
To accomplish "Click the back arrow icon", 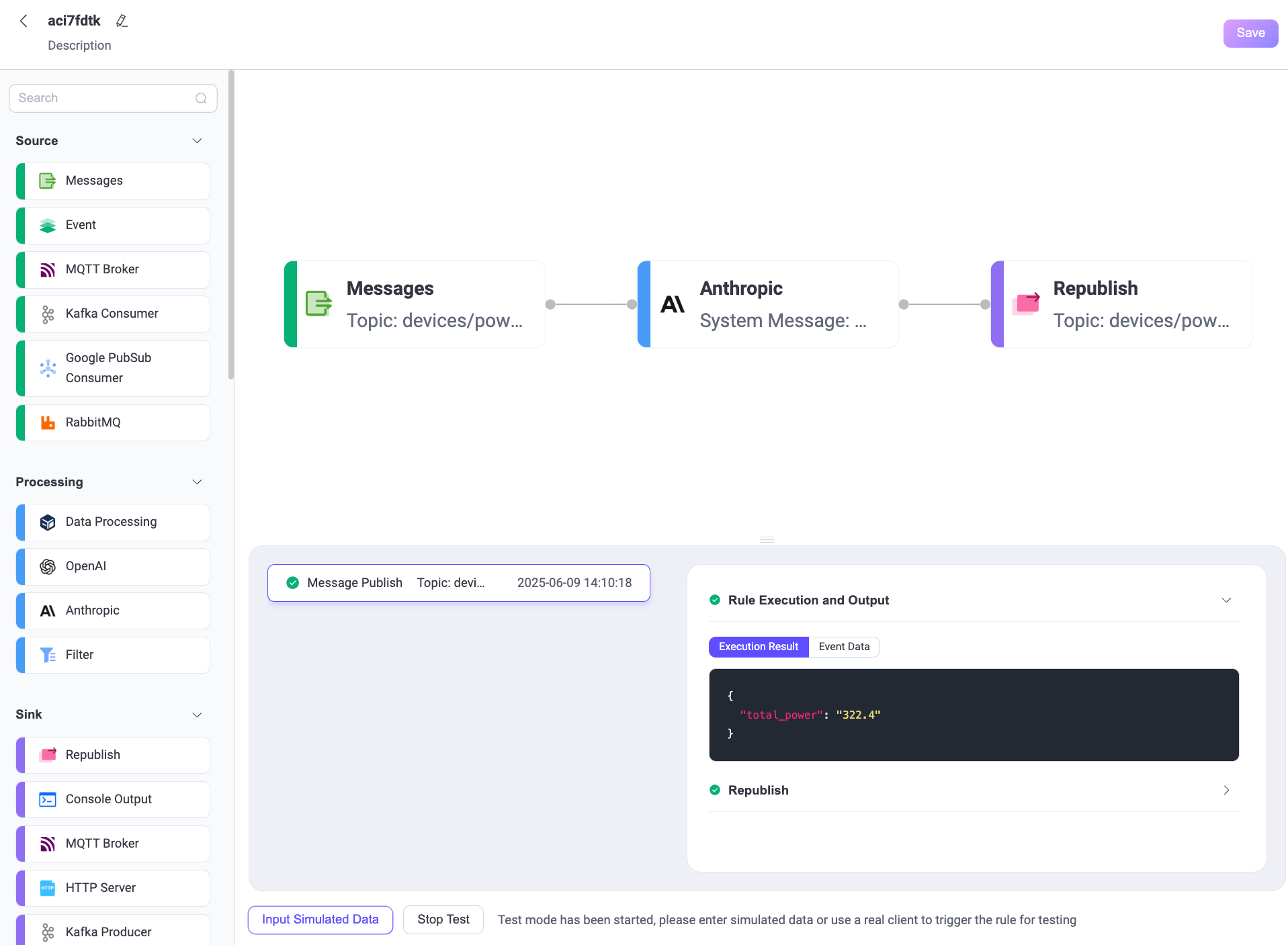I will [x=24, y=21].
